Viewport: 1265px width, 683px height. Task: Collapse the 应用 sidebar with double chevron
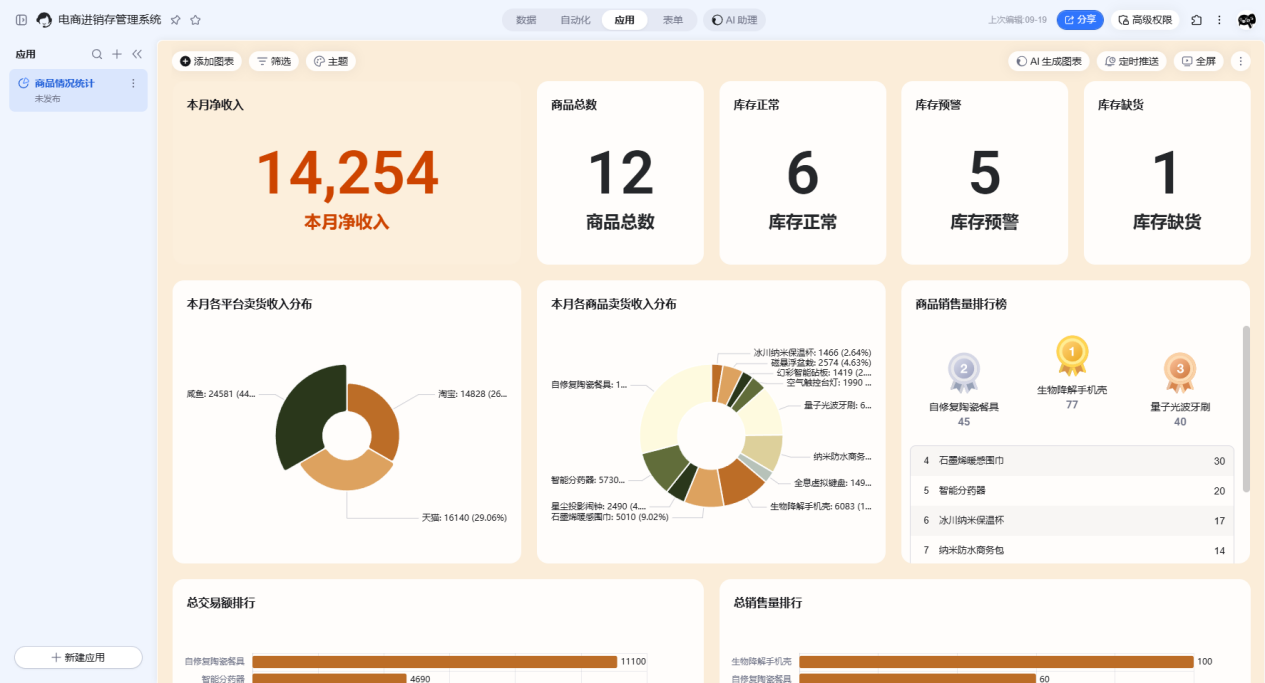click(137, 54)
